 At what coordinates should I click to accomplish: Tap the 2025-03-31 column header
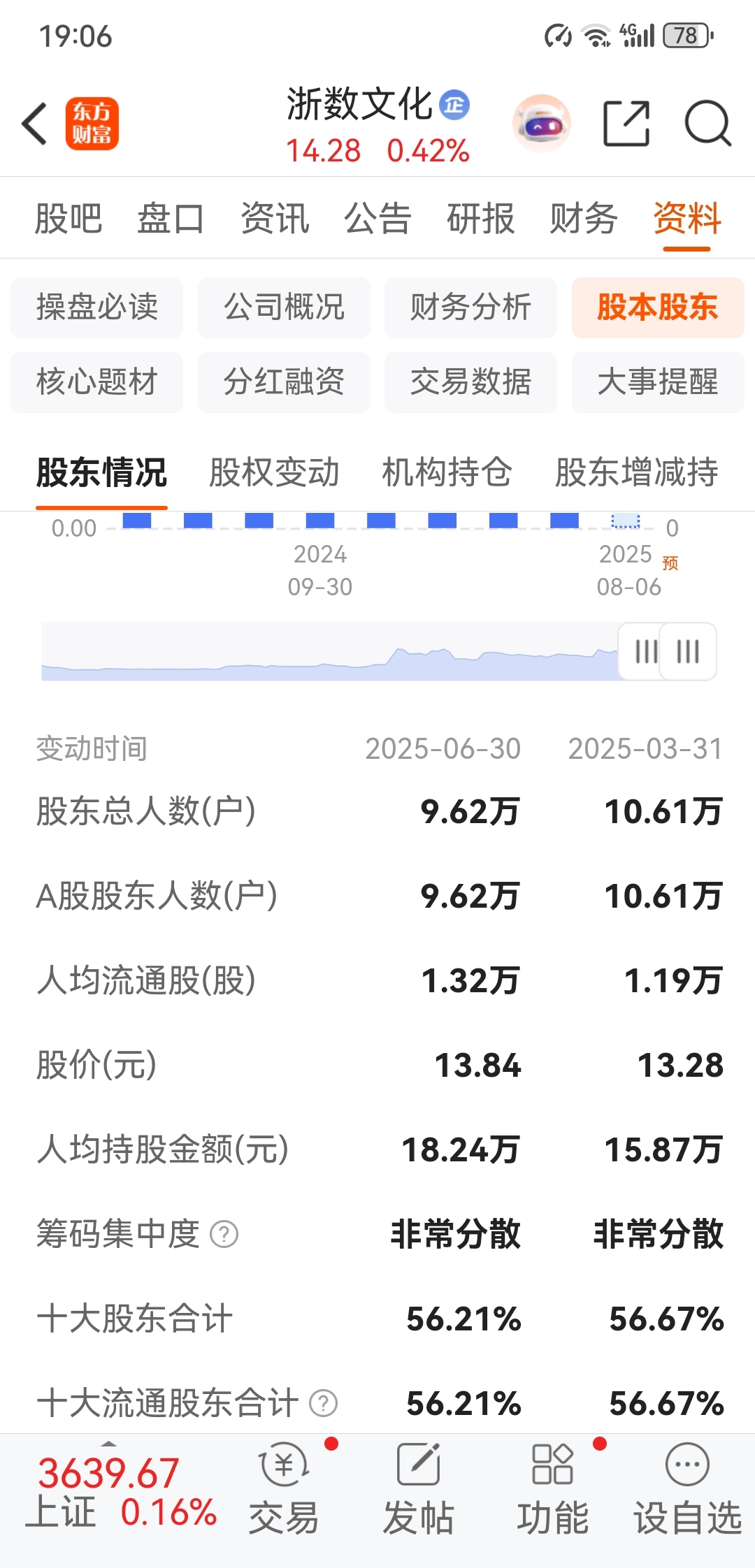coord(645,749)
